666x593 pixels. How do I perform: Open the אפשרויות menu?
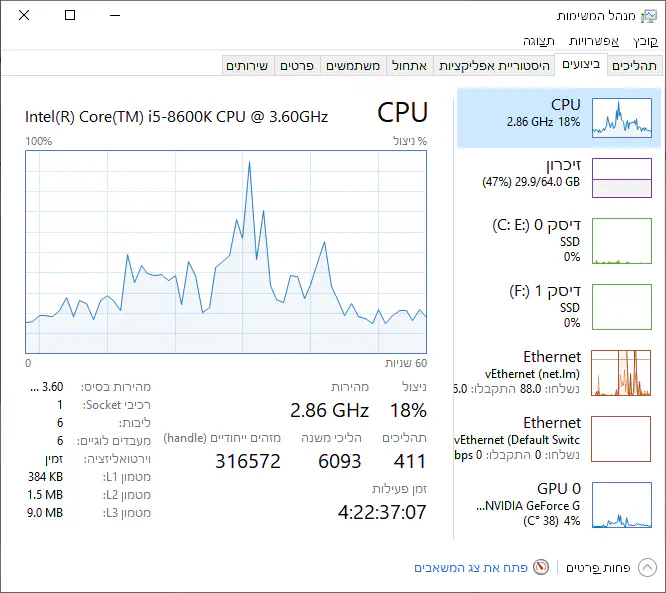click(x=594, y=41)
